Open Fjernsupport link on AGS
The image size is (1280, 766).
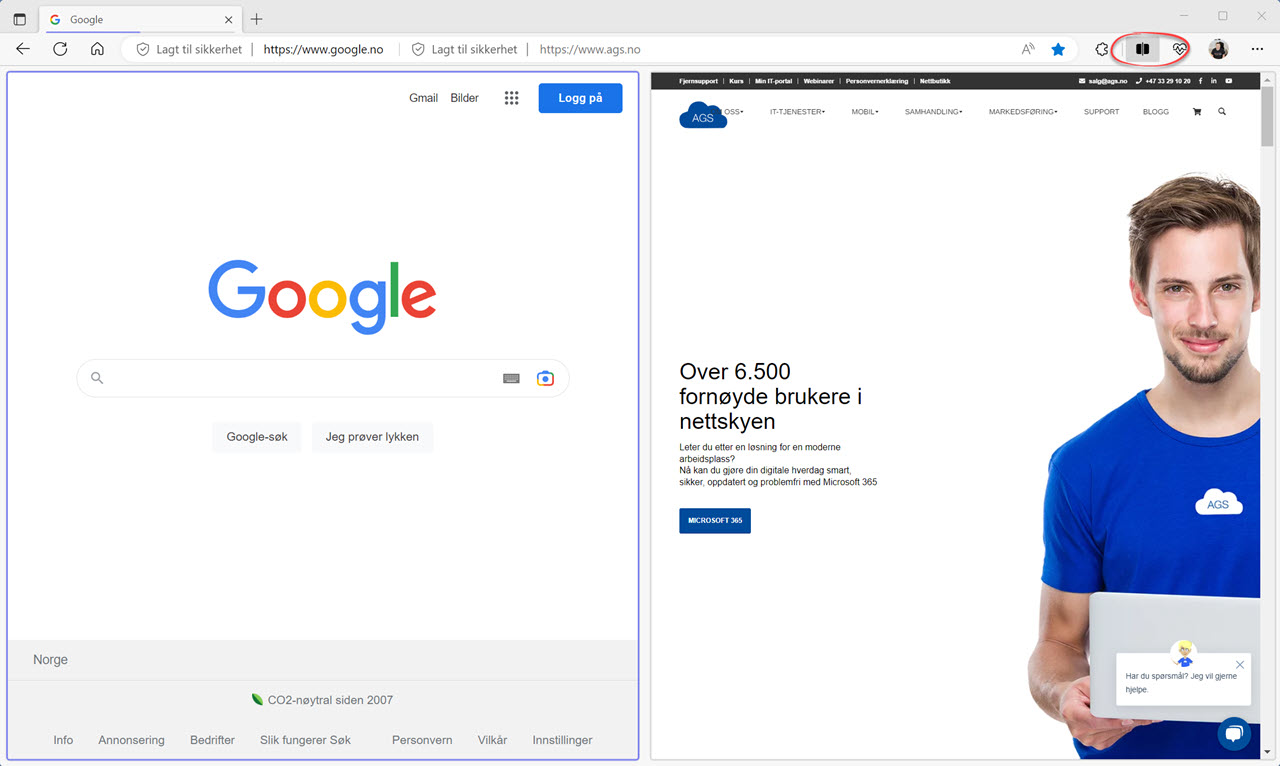698,81
